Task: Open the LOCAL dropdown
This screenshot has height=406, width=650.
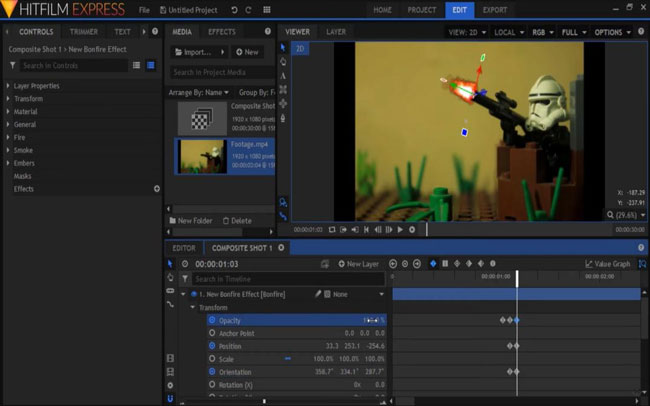Action: (x=509, y=32)
